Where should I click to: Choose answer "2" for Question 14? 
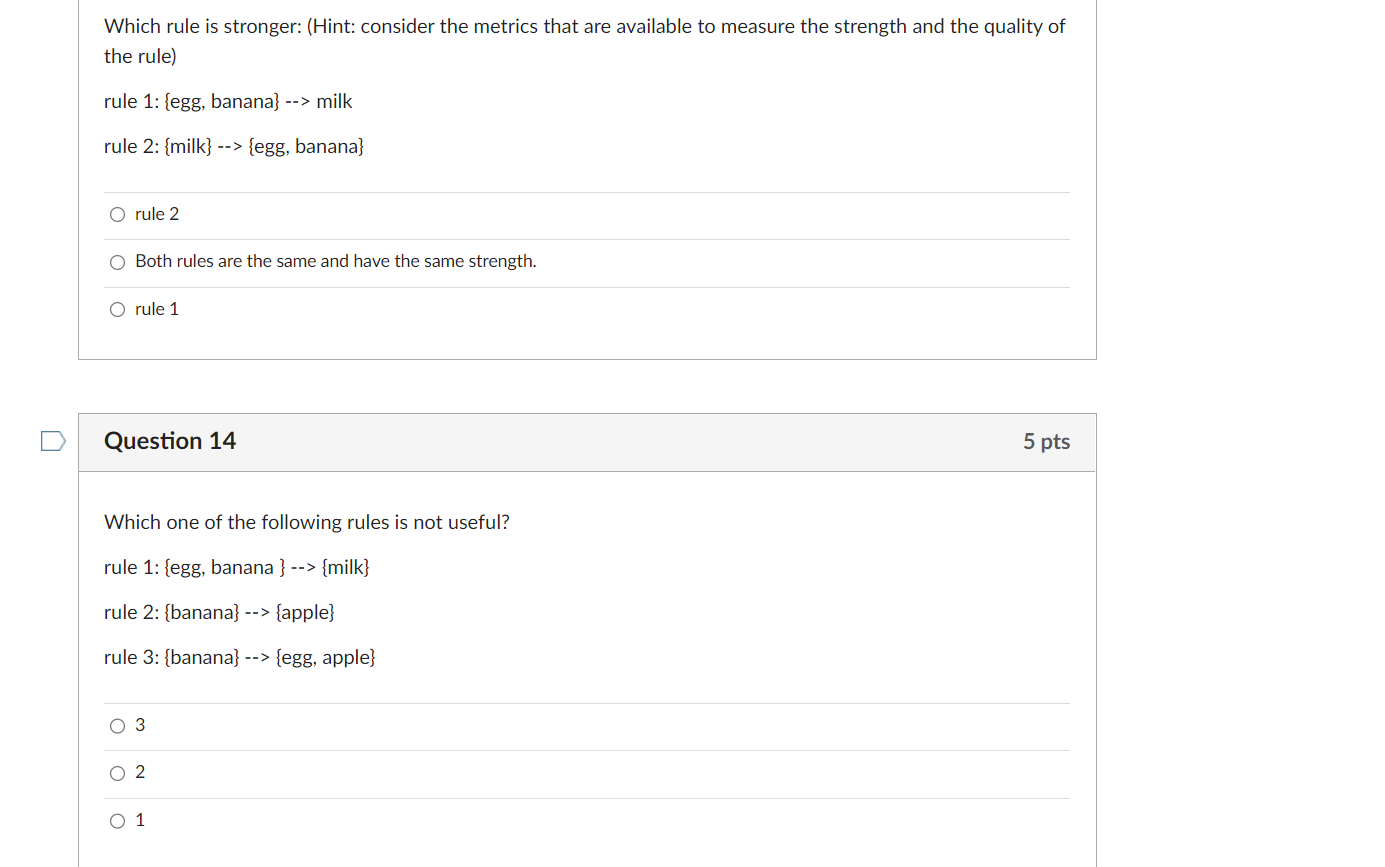click(117, 772)
